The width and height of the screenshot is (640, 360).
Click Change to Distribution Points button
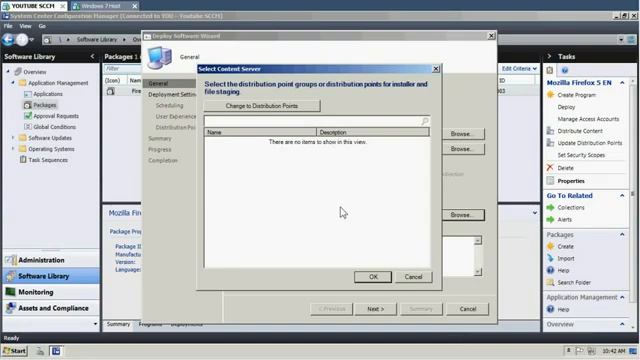pos(262,106)
